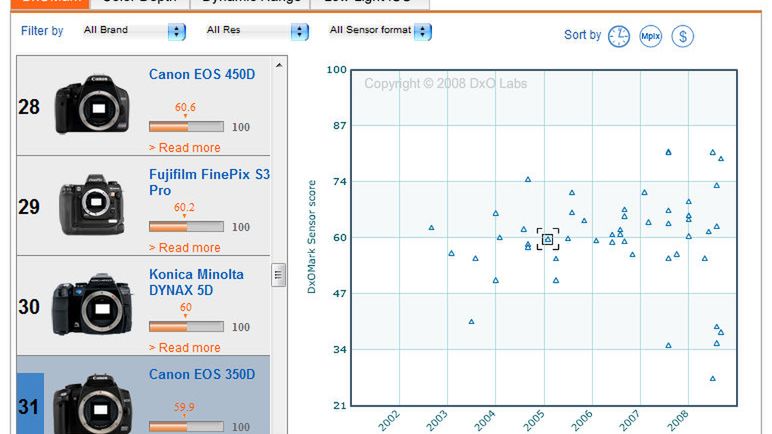
Task: Click the orange 59.9 score value
Action: (x=184, y=407)
